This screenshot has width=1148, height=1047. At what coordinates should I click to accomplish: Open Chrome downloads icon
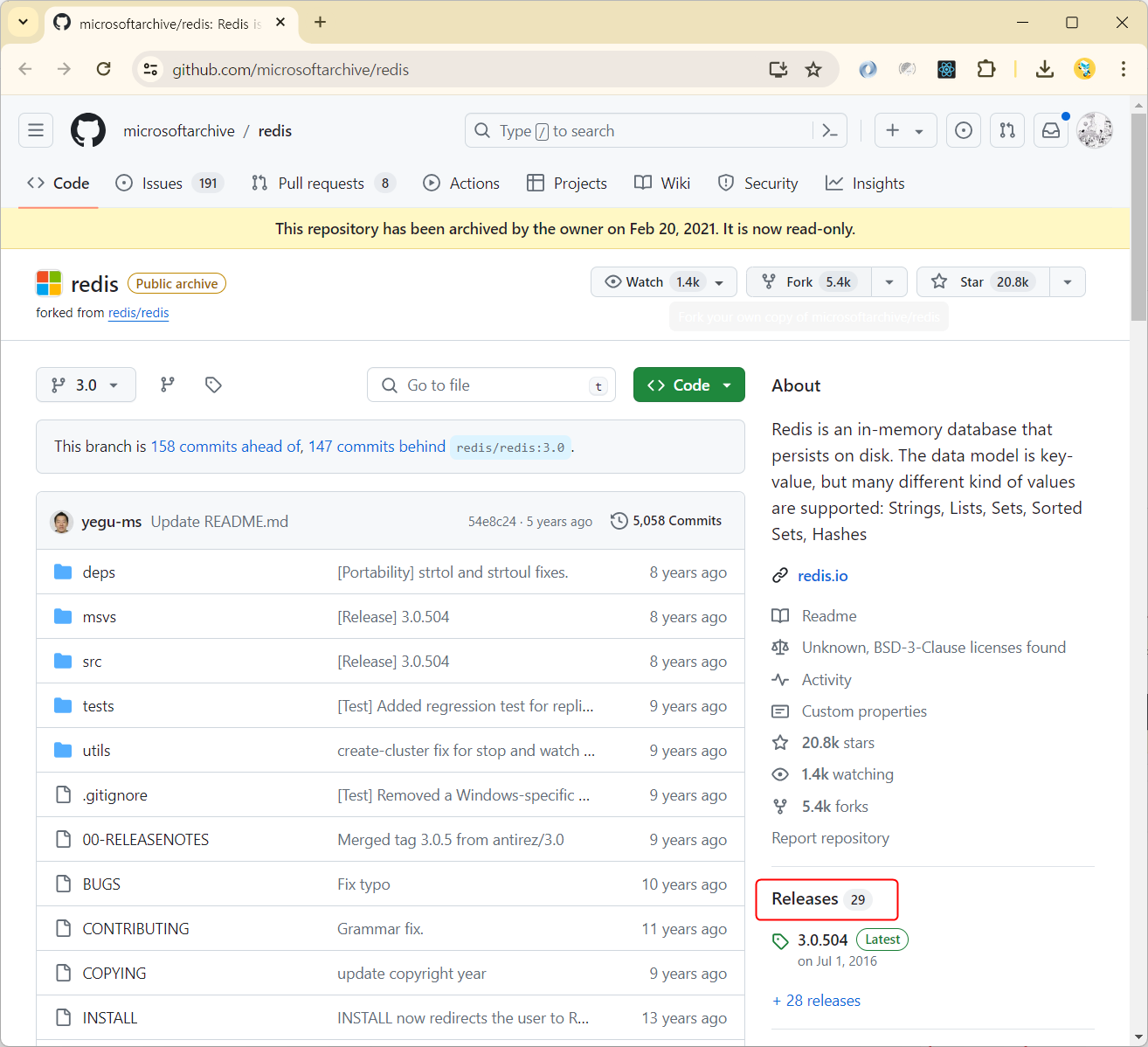[1045, 69]
